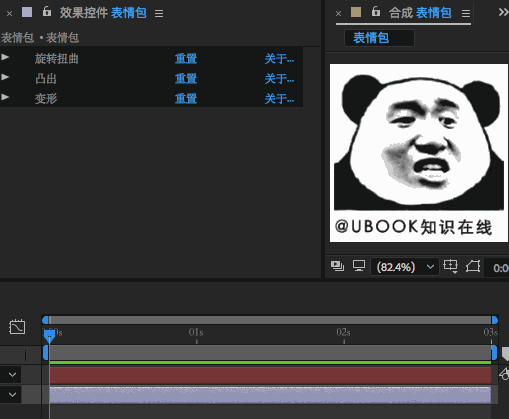Click the time navigator end handle

click(495, 320)
